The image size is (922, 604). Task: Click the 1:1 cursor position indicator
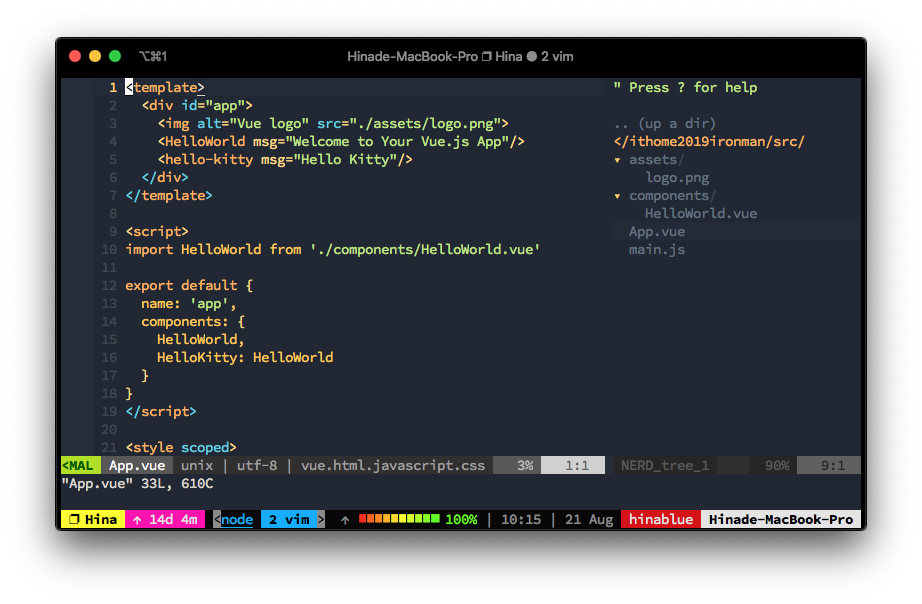pyautogui.click(x=577, y=465)
